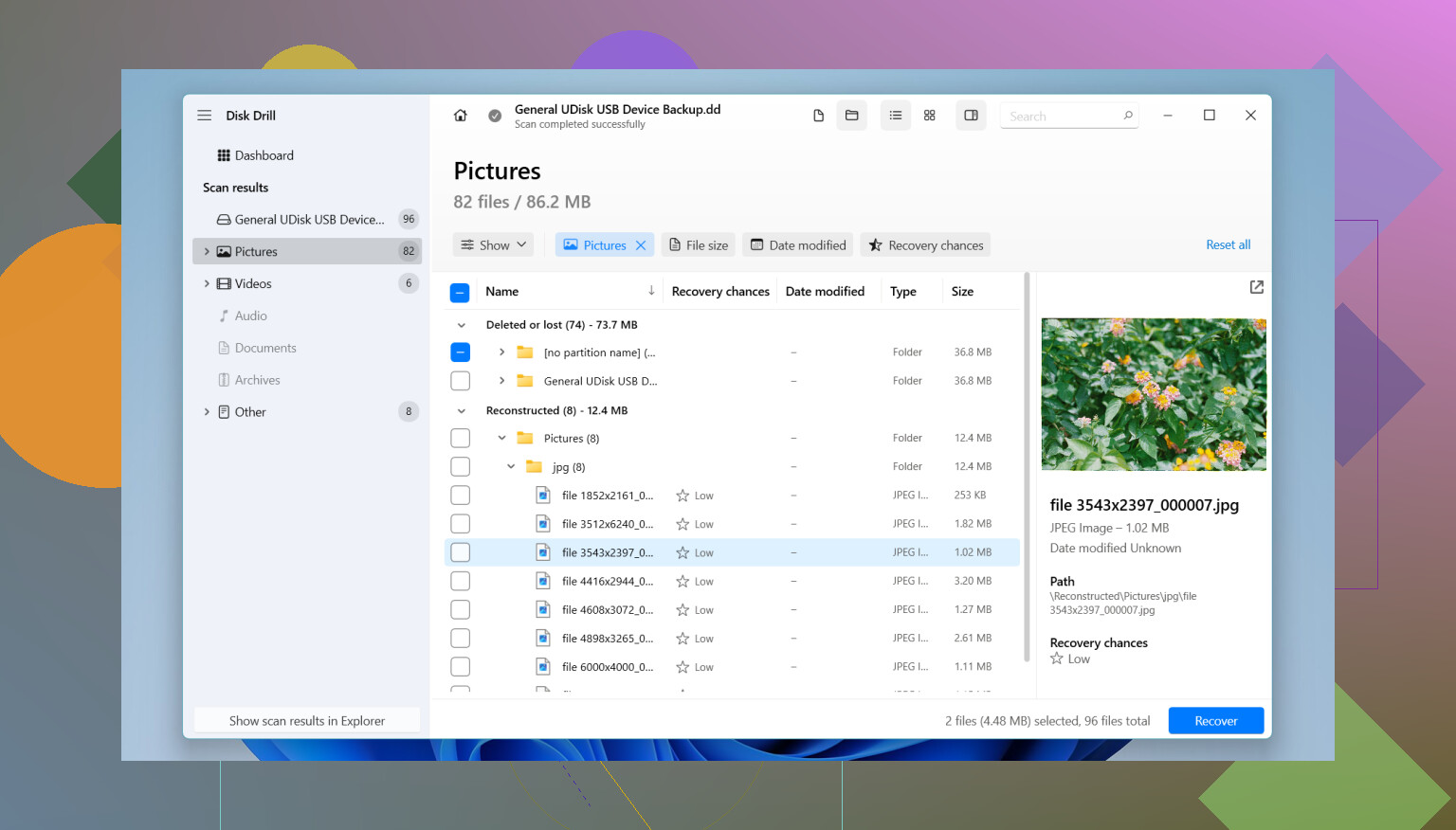Expand the [no partition name] folder
This screenshot has width=1456, height=830.
tap(501, 352)
